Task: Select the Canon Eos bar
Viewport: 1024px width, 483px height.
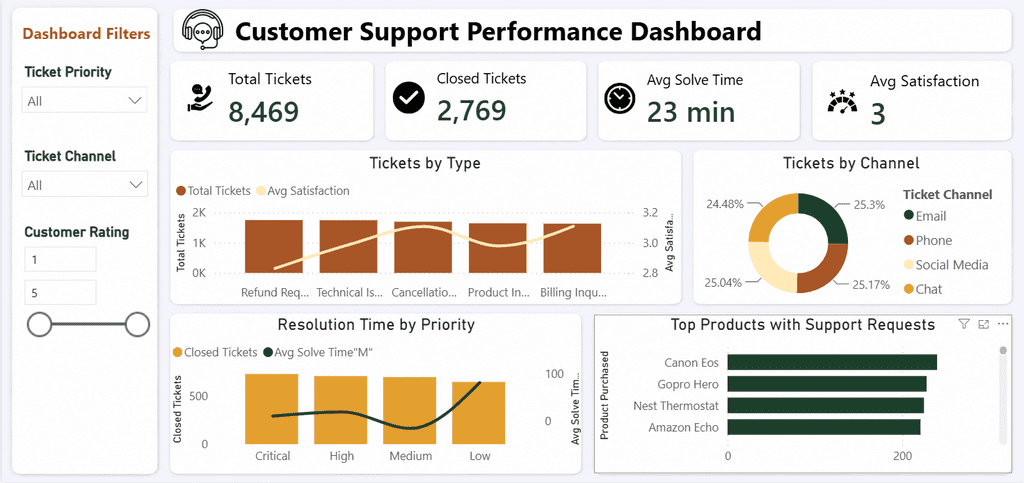Action: point(832,362)
